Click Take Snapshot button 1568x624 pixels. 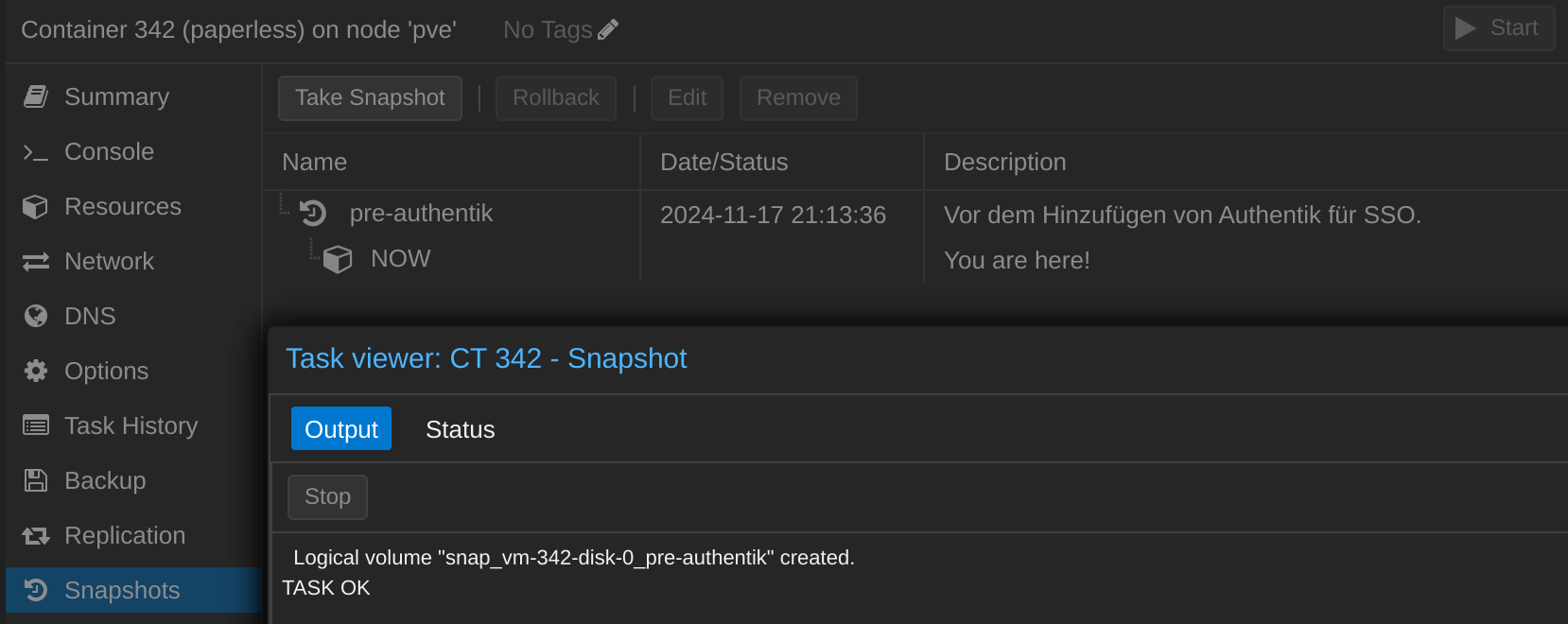[370, 98]
